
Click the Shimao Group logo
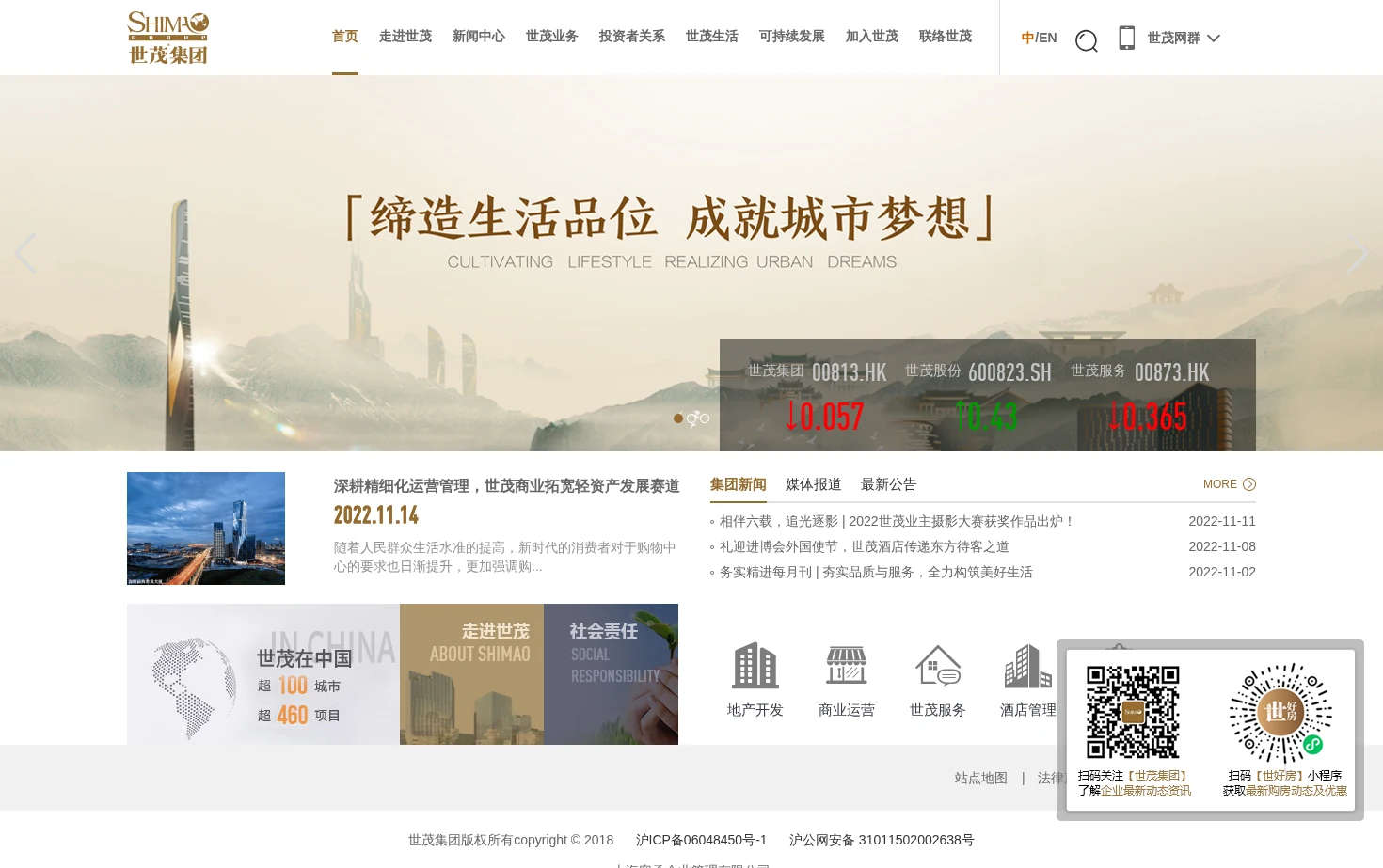(x=168, y=38)
